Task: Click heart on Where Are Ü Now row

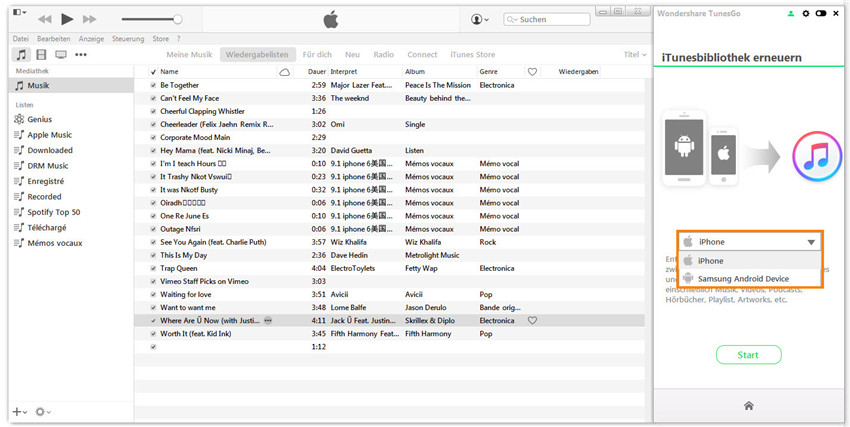Action: tap(532, 321)
